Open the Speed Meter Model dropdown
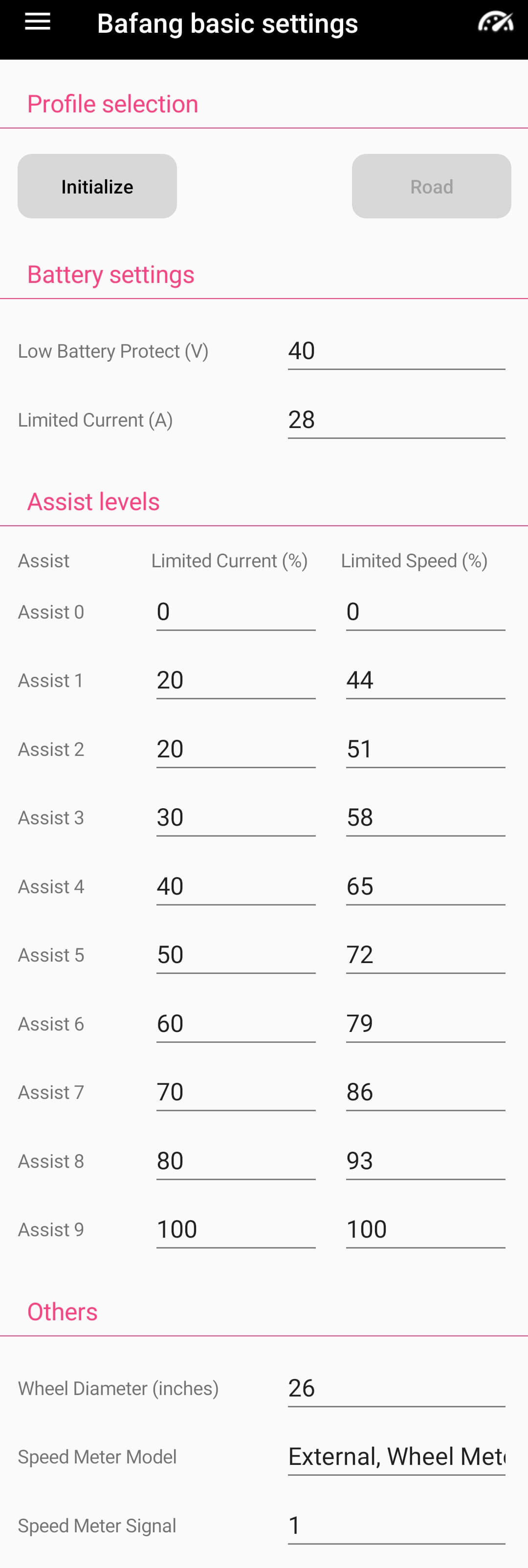This screenshot has width=528, height=1568. (x=396, y=1456)
